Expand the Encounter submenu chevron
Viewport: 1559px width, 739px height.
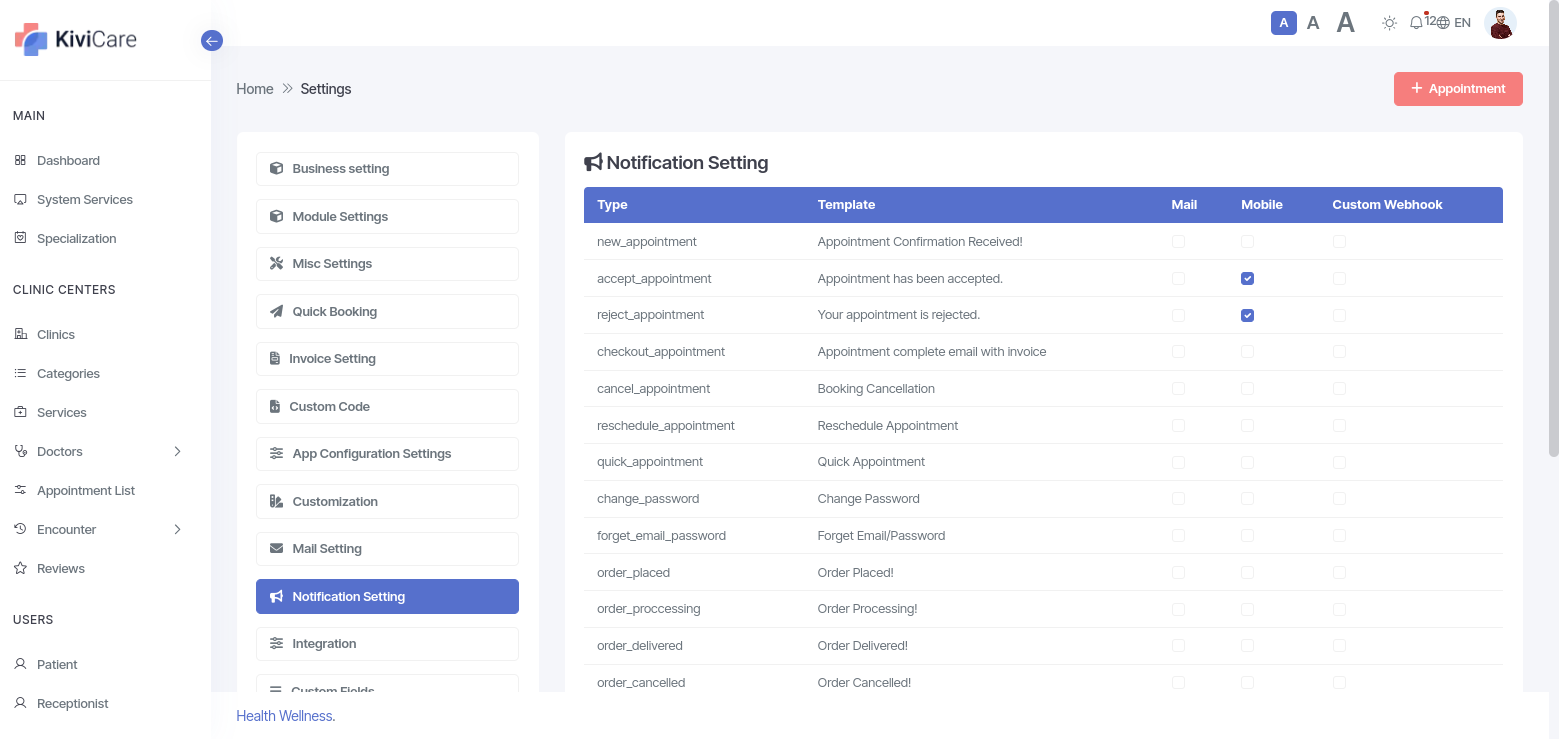pos(178,529)
